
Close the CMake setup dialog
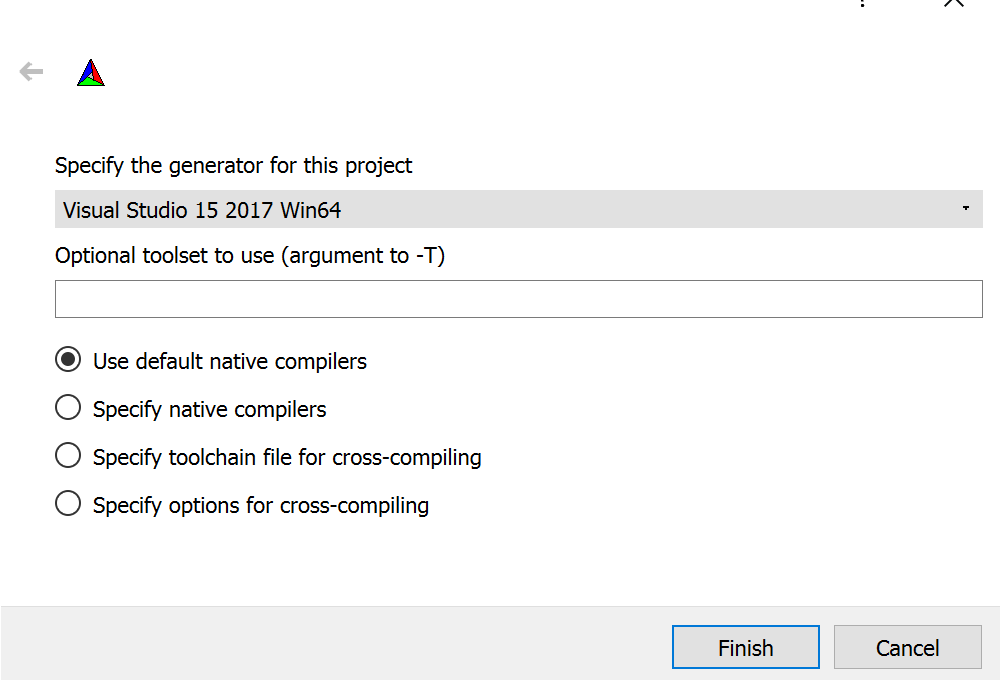(953, 5)
